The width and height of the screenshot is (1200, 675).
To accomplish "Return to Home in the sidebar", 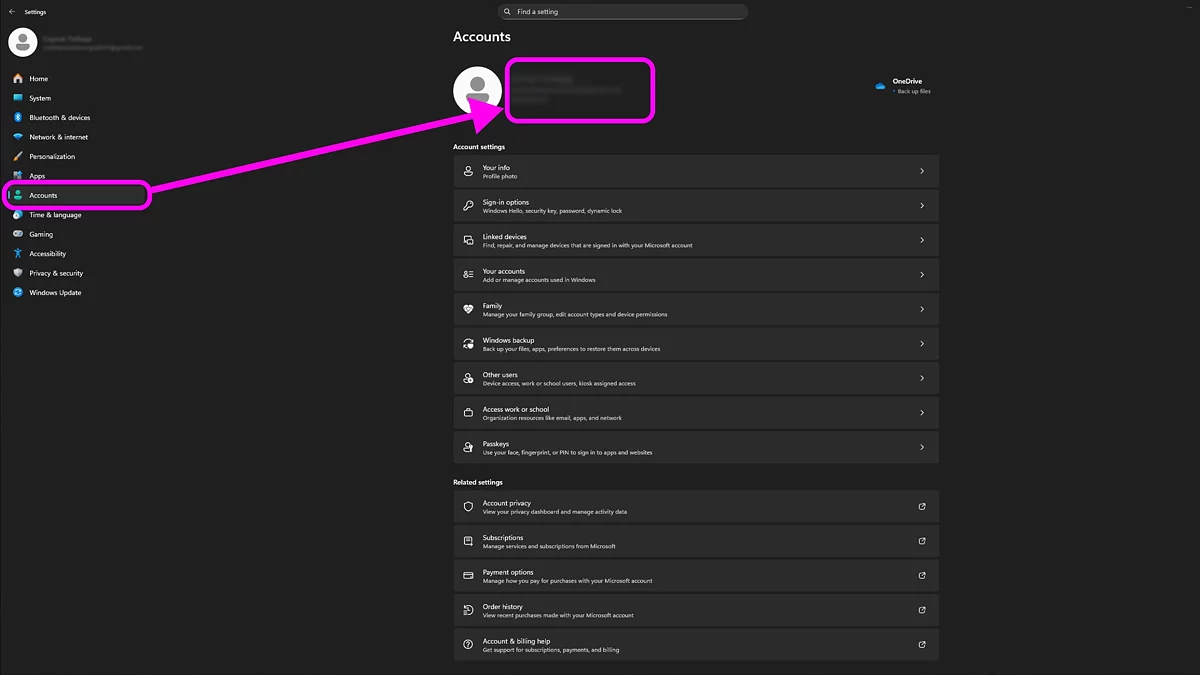I will (36, 78).
